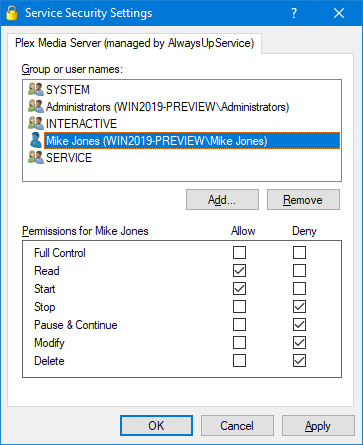This screenshot has height=445, width=363.
Task: Click the Delete permission label
Action: point(49,361)
